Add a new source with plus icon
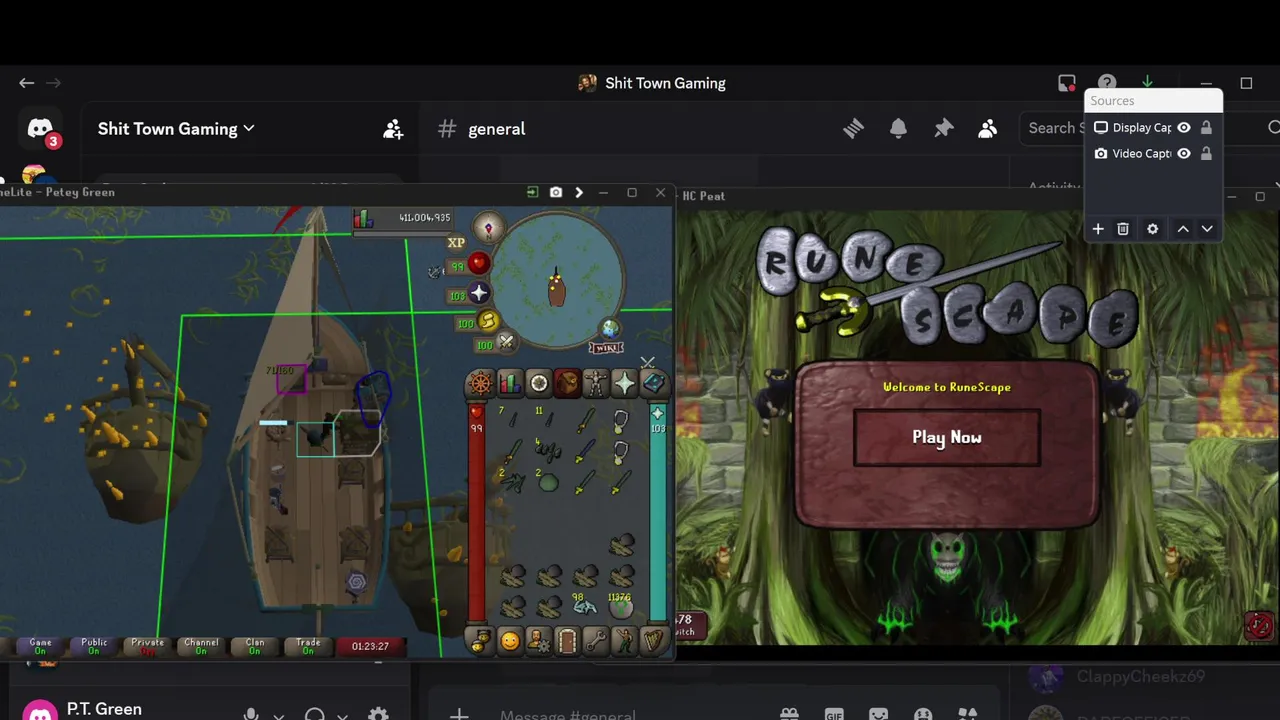This screenshot has width=1280, height=720. 1098,229
